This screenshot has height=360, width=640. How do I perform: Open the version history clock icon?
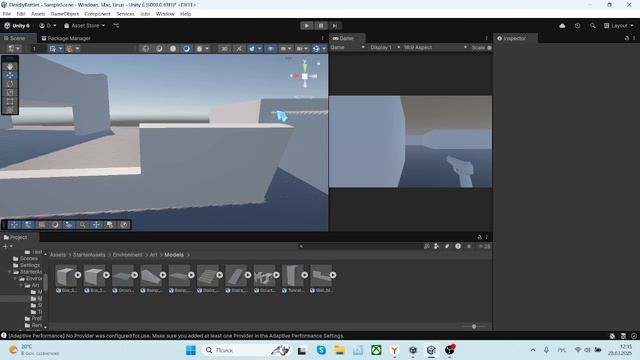coord(577,26)
